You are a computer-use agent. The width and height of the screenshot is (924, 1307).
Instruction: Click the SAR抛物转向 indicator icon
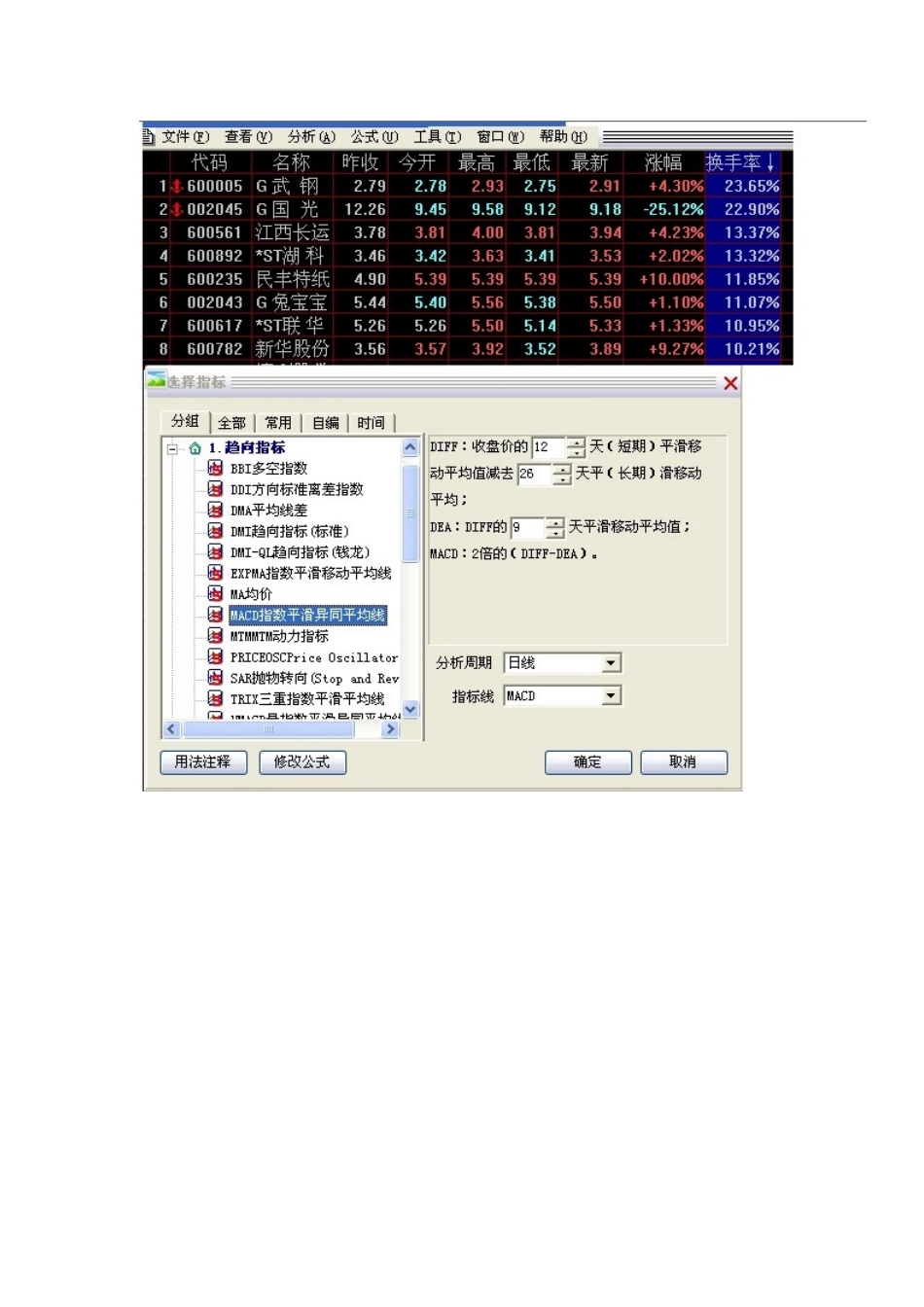pos(215,678)
